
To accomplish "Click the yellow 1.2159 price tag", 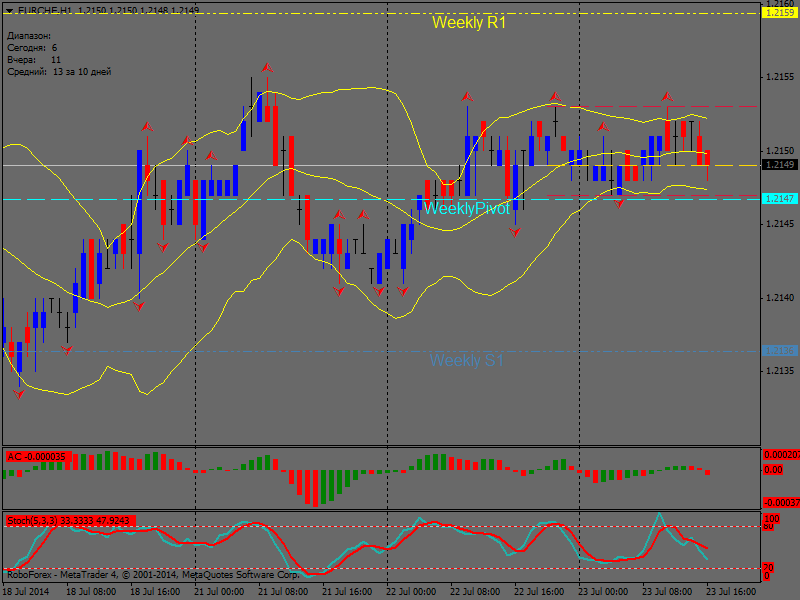I will pos(778,13).
